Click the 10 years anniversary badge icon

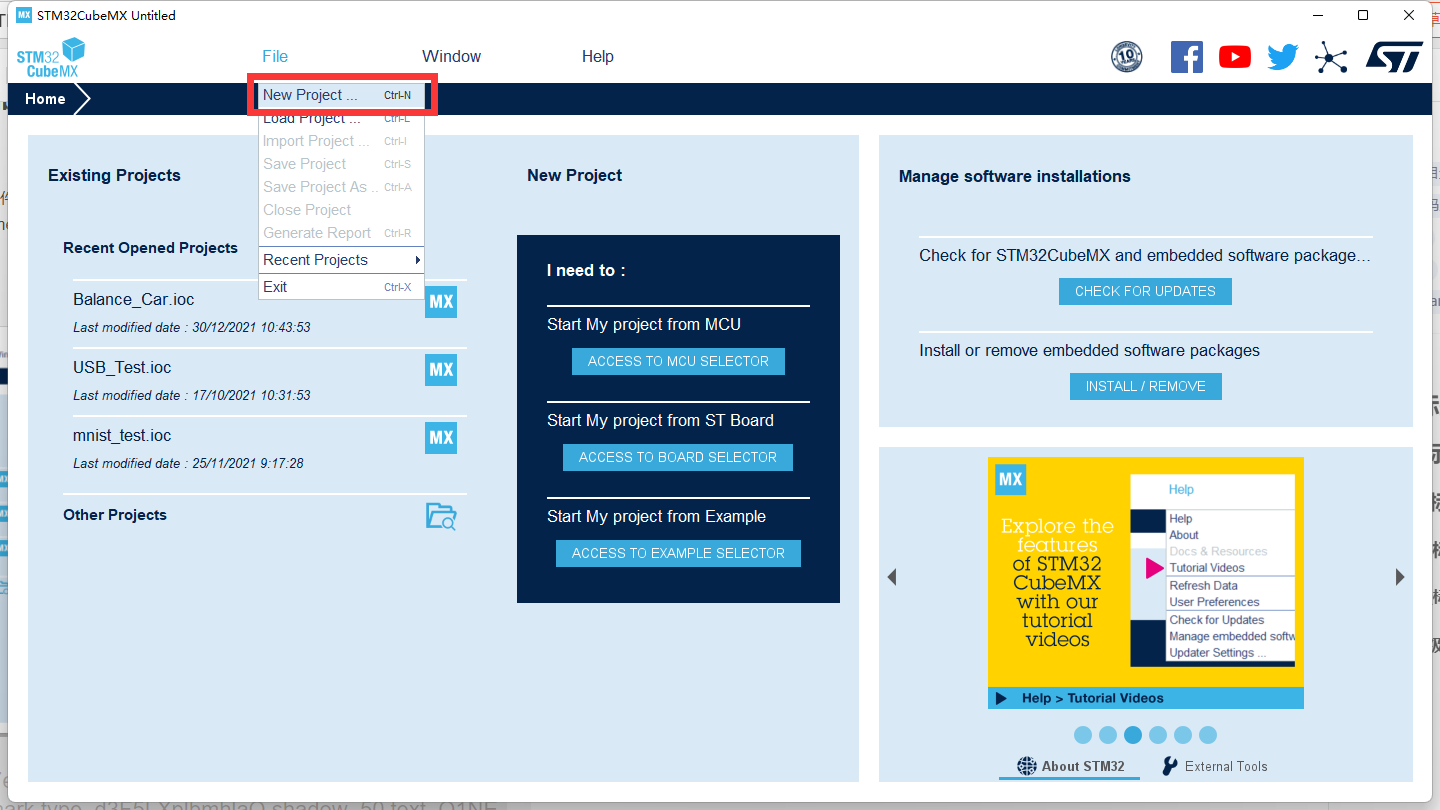1127,57
